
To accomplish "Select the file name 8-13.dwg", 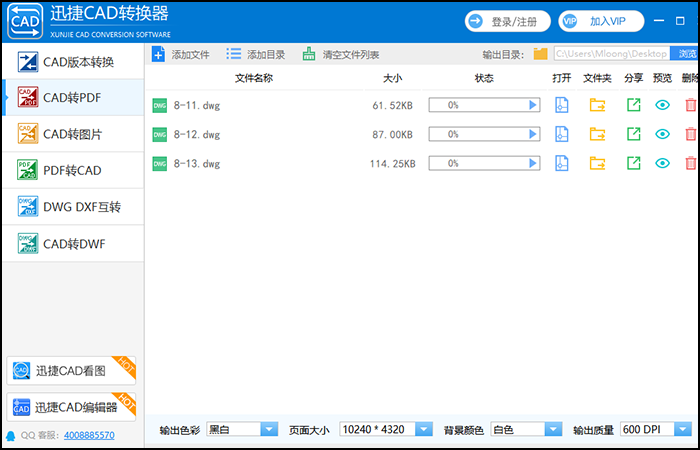I will tap(197, 164).
